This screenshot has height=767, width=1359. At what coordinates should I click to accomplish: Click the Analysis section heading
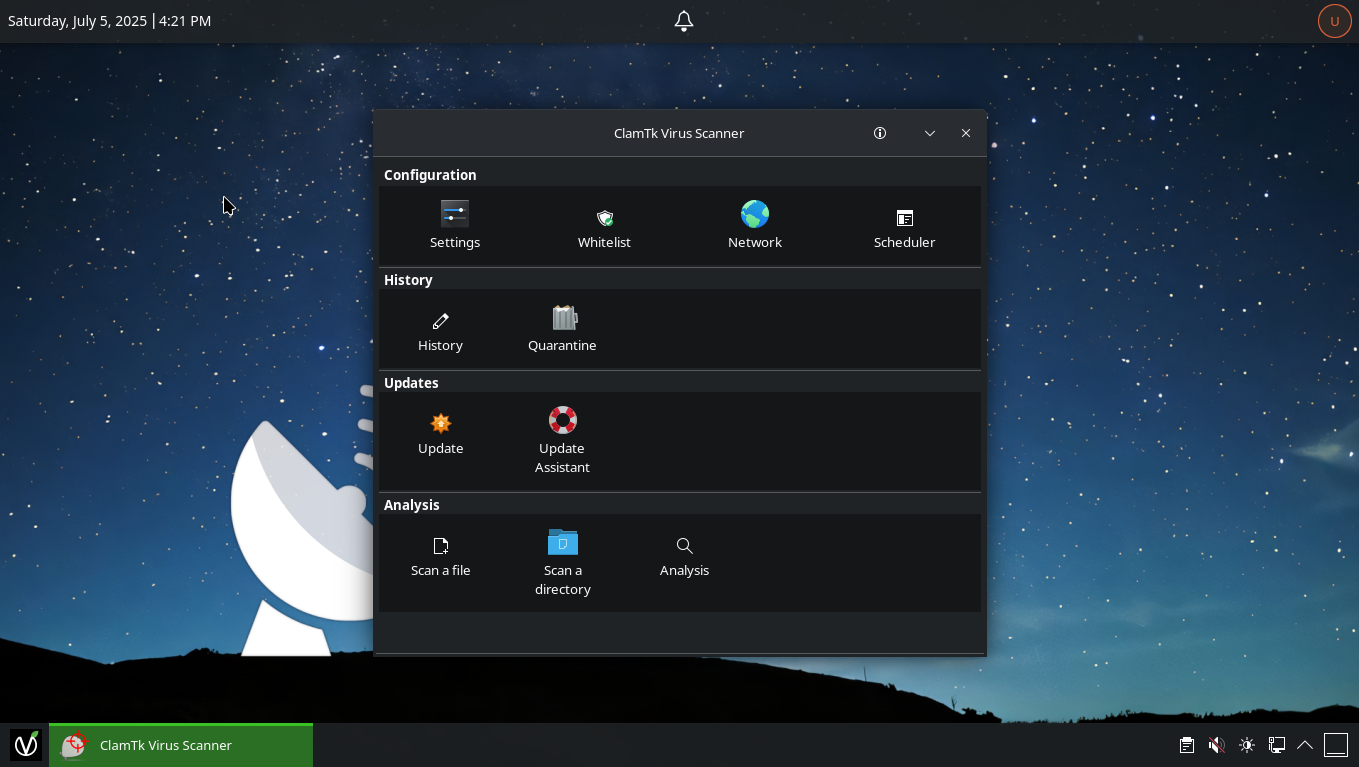[411, 505]
